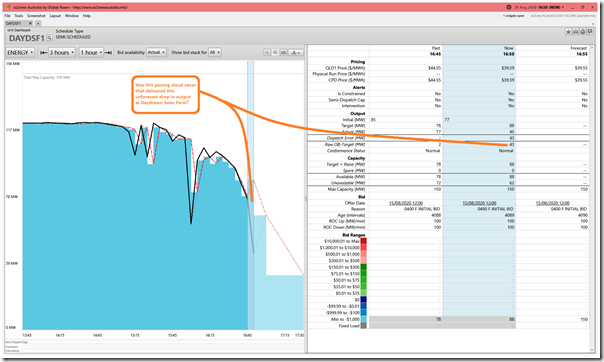Click the Max Capacity (MW) row label
The image size is (604, 362).
pyautogui.click(x=346, y=189)
